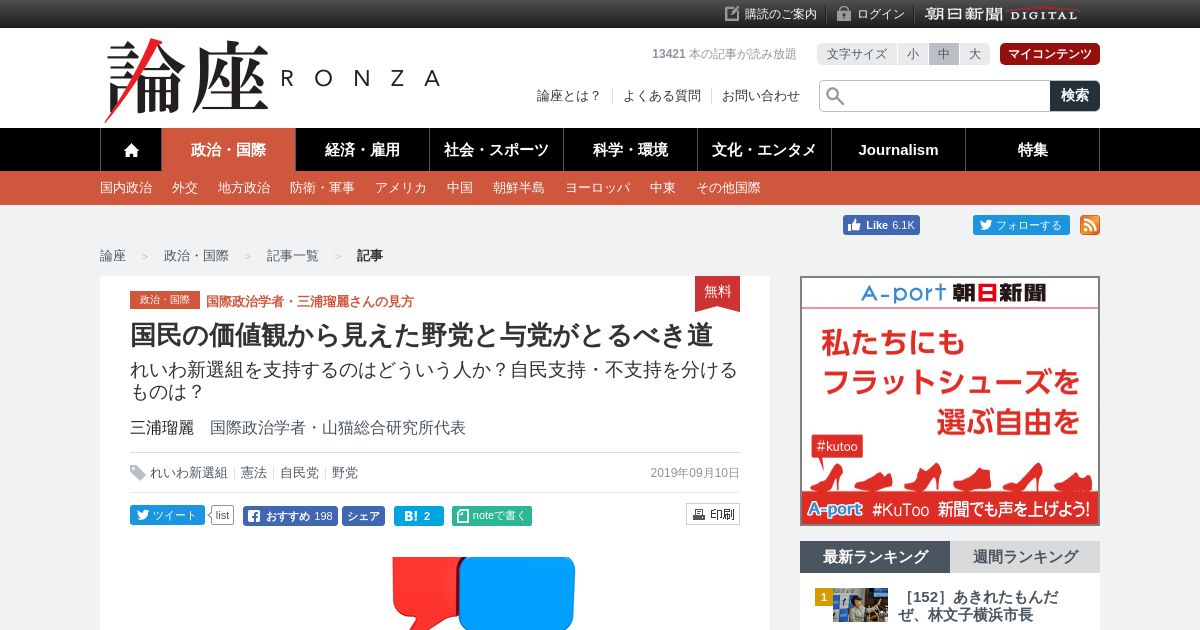Set font size to medium 中
Screen dimensions: 1200x630
tap(944, 54)
